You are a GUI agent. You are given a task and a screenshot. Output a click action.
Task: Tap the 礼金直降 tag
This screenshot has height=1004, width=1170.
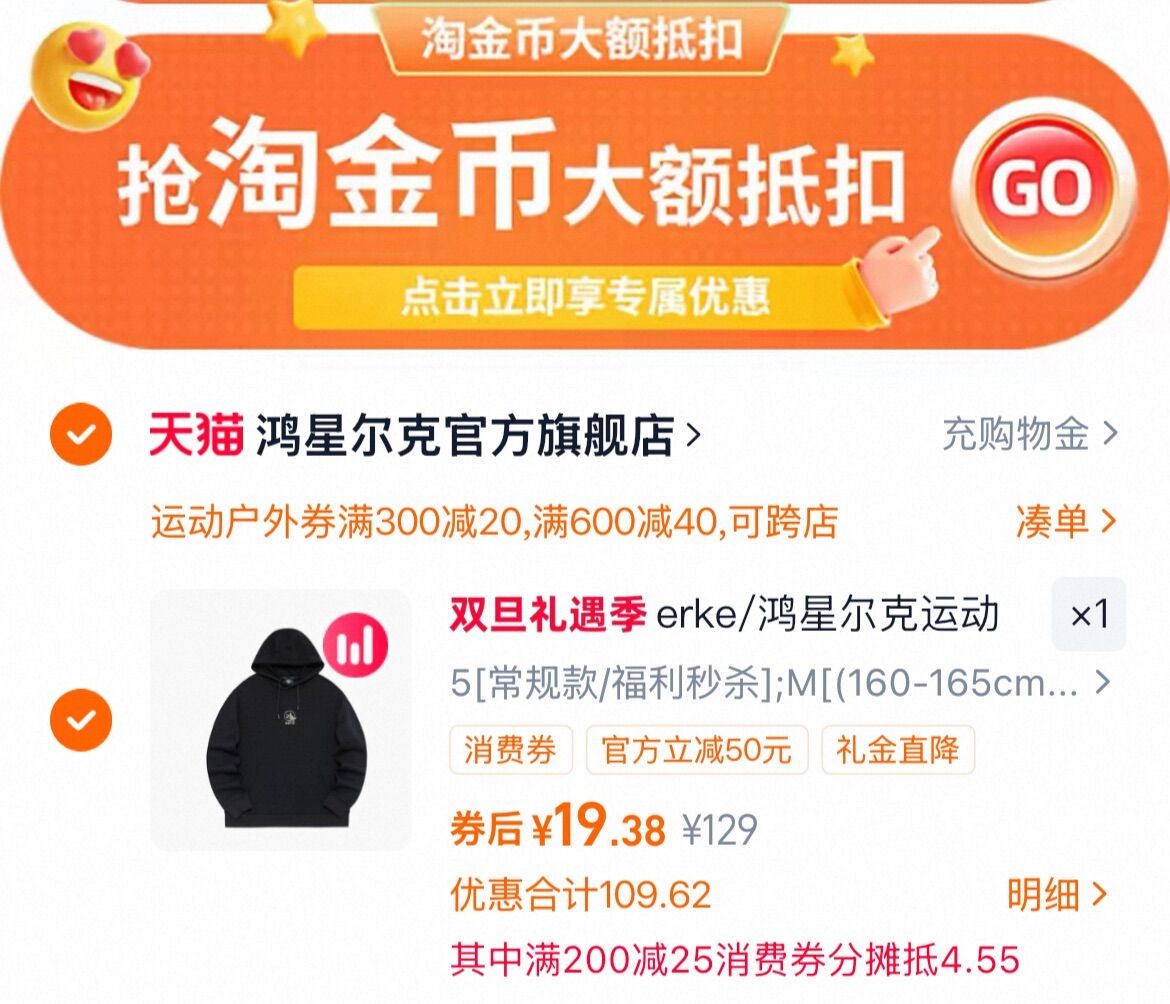click(898, 750)
